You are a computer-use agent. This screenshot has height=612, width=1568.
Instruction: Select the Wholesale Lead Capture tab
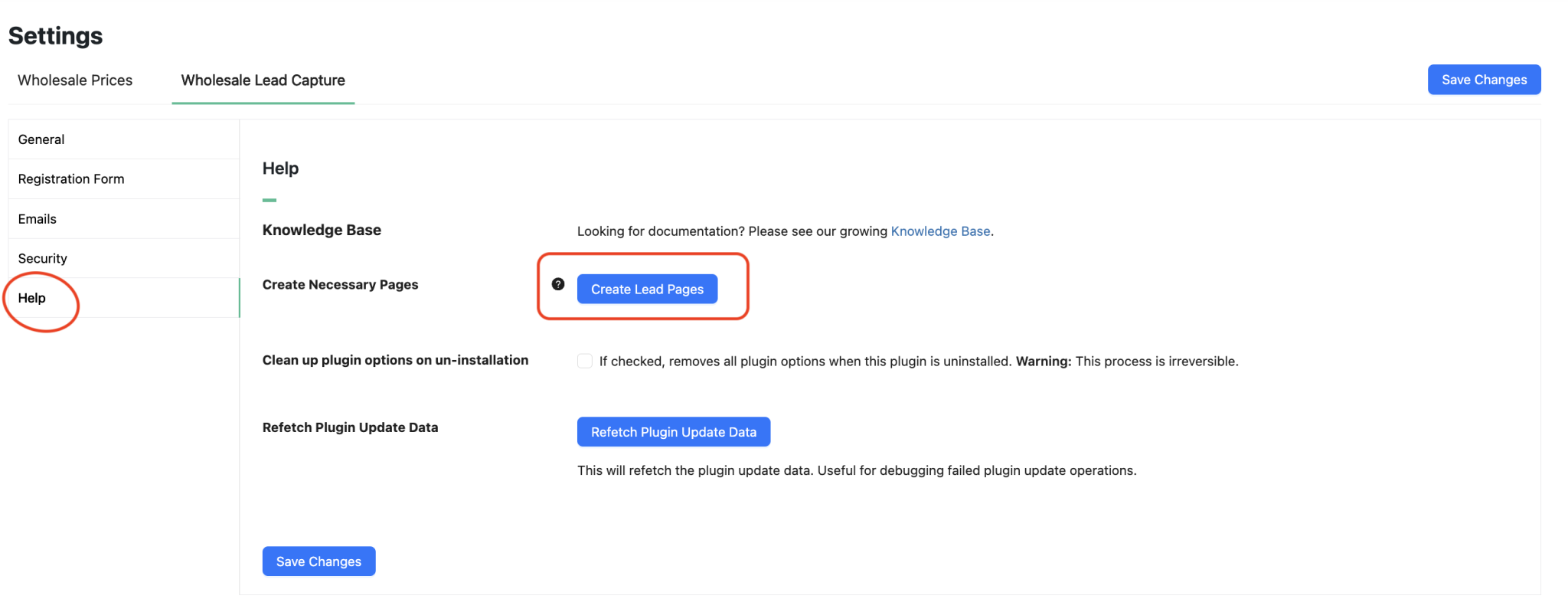coord(263,80)
